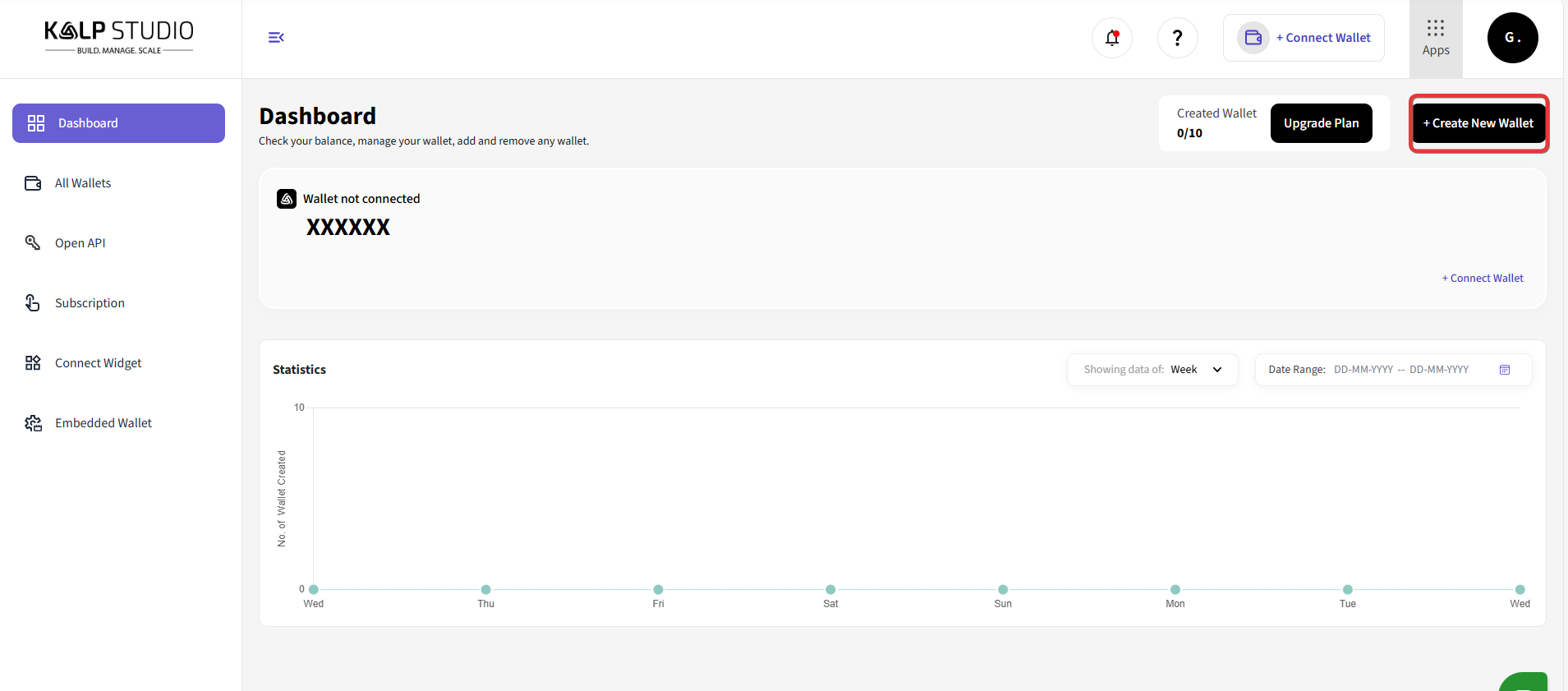Click Connect Wallet link in wallet card

pyautogui.click(x=1482, y=279)
